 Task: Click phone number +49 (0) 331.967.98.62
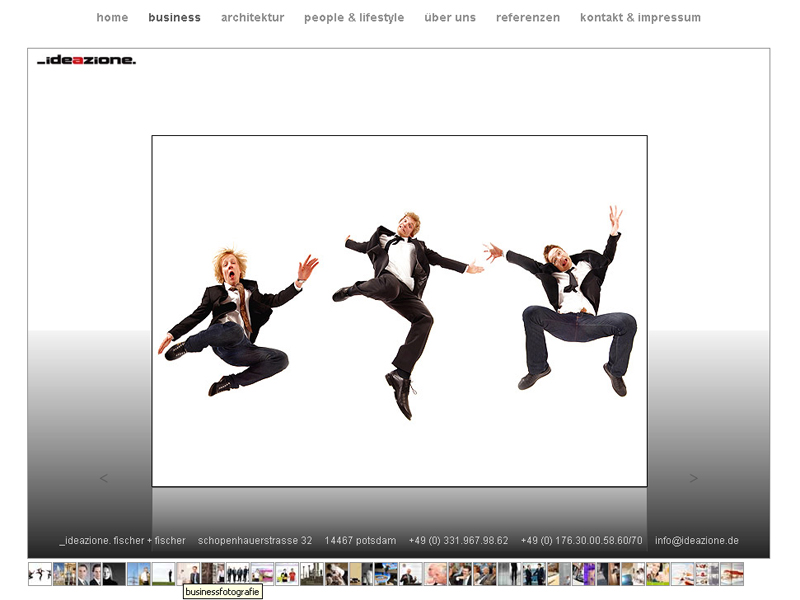(x=459, y=540)
